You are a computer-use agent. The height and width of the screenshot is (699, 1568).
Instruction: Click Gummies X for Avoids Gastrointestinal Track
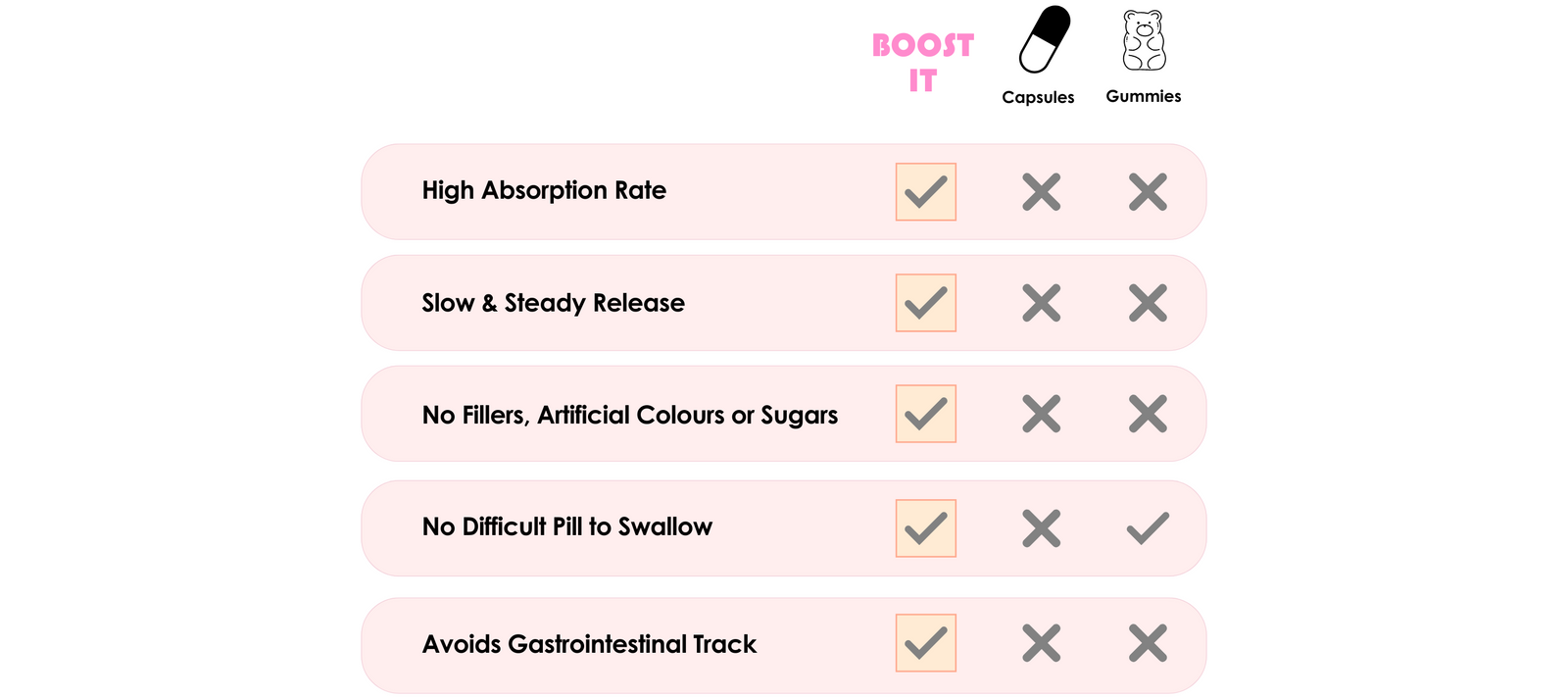(1148, 643)
